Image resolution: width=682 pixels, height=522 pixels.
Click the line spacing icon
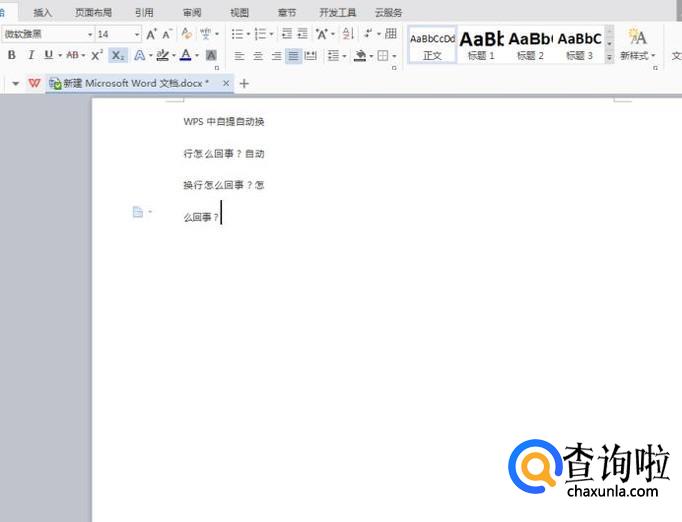(333, 56)
